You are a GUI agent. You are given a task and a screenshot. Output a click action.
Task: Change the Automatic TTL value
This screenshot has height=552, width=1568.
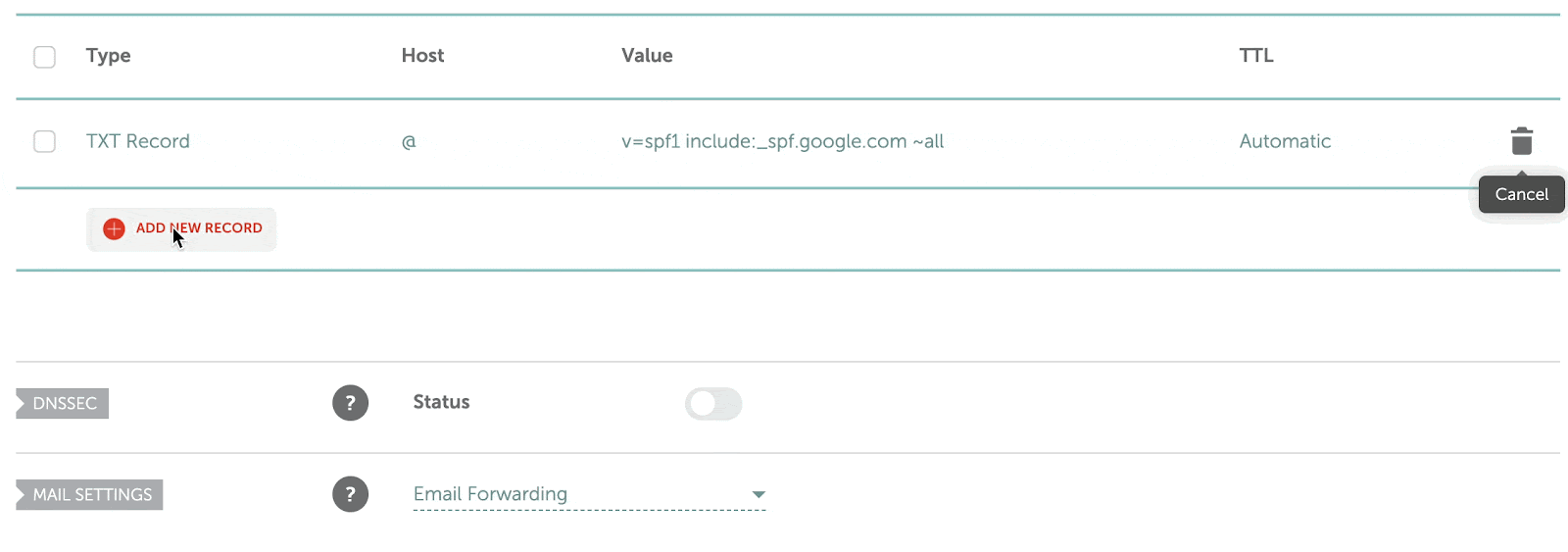pos(1284,141)
